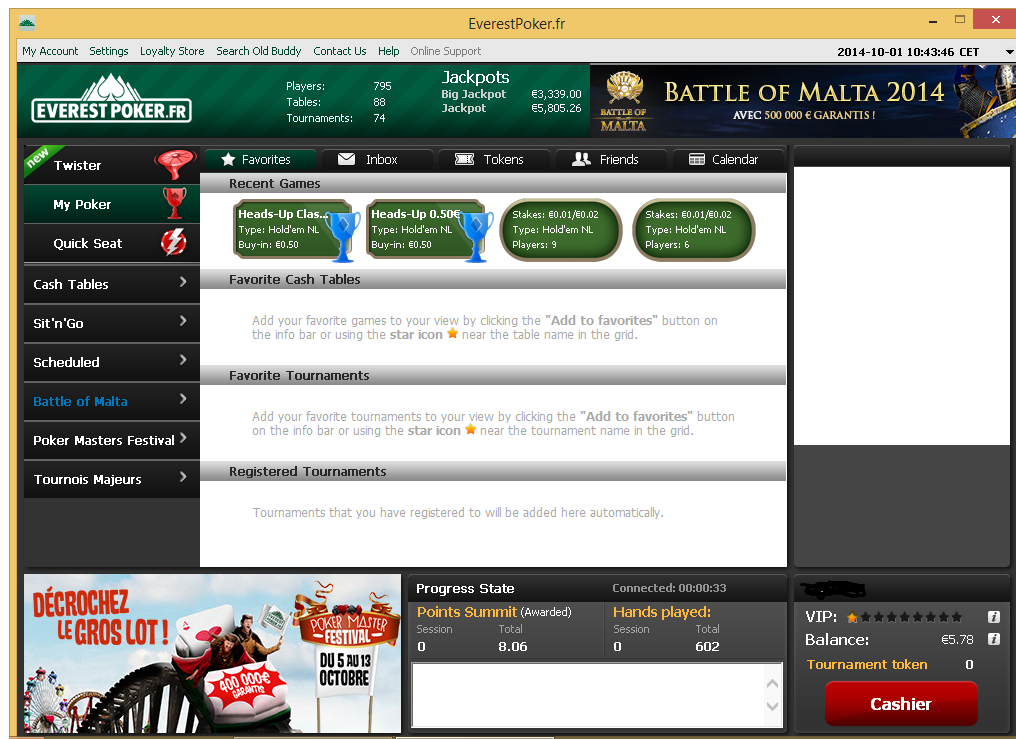Screen dimensions: 1016x739
Task: Open the Contact Us menu
Action: click(340, 51)
